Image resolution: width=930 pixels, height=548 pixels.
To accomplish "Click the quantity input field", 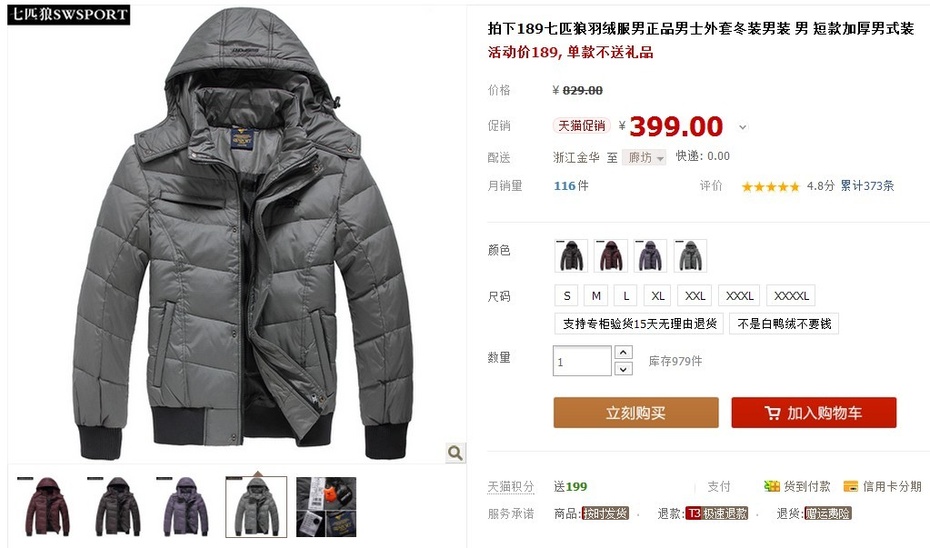I will pos(582,361).
